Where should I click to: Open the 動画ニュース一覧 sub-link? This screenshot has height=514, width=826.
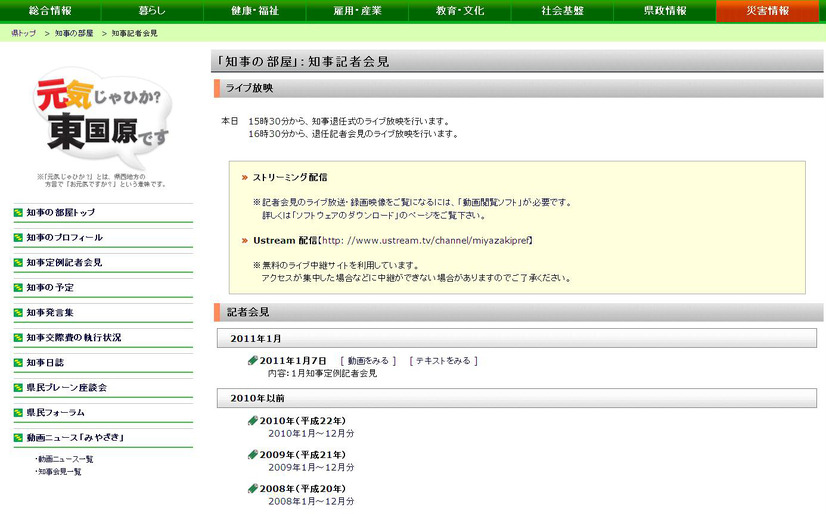(66, 459)
